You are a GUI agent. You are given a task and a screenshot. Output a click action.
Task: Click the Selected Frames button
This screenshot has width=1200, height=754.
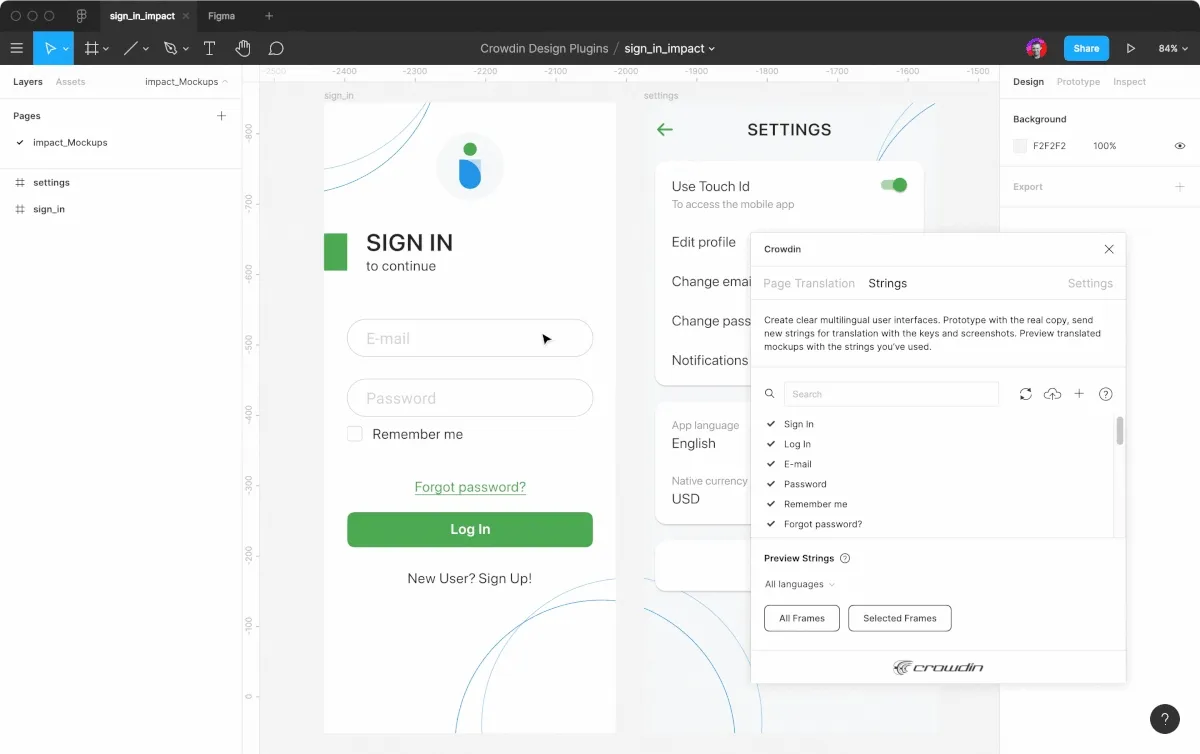coord(899,618)
